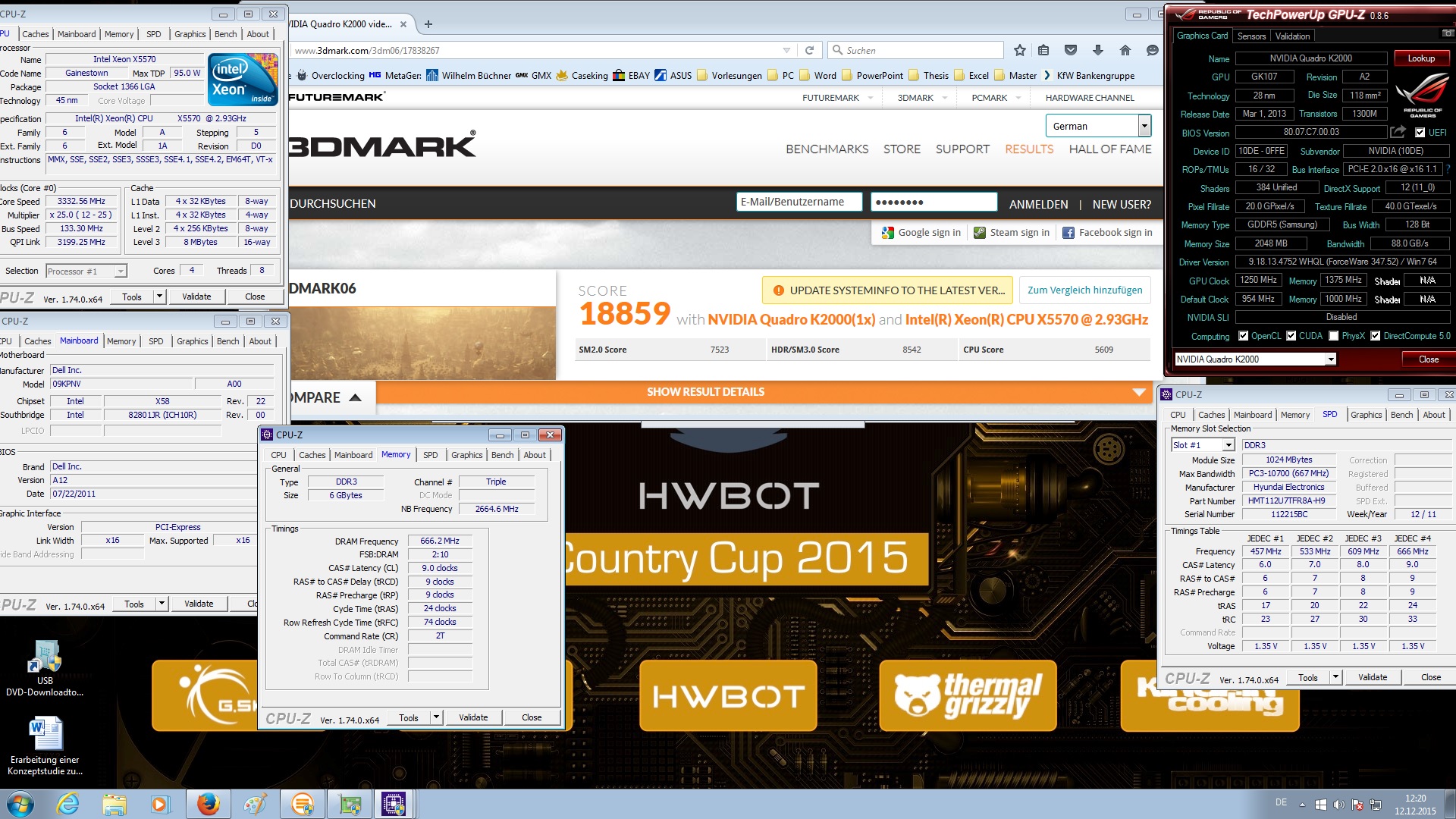Open Graphics tab in CPU-Z SPD window

pos(1366,415)
